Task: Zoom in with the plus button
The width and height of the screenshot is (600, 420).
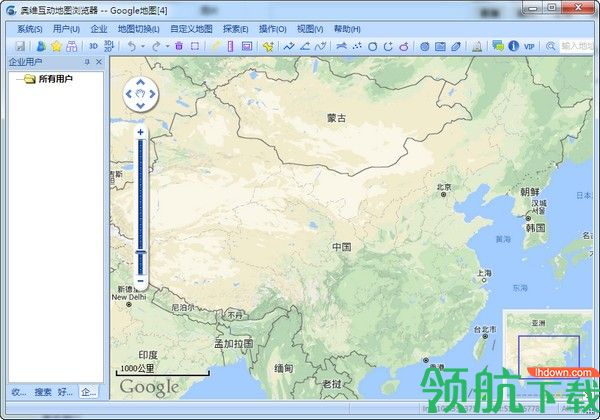Action: click(140, 132)
